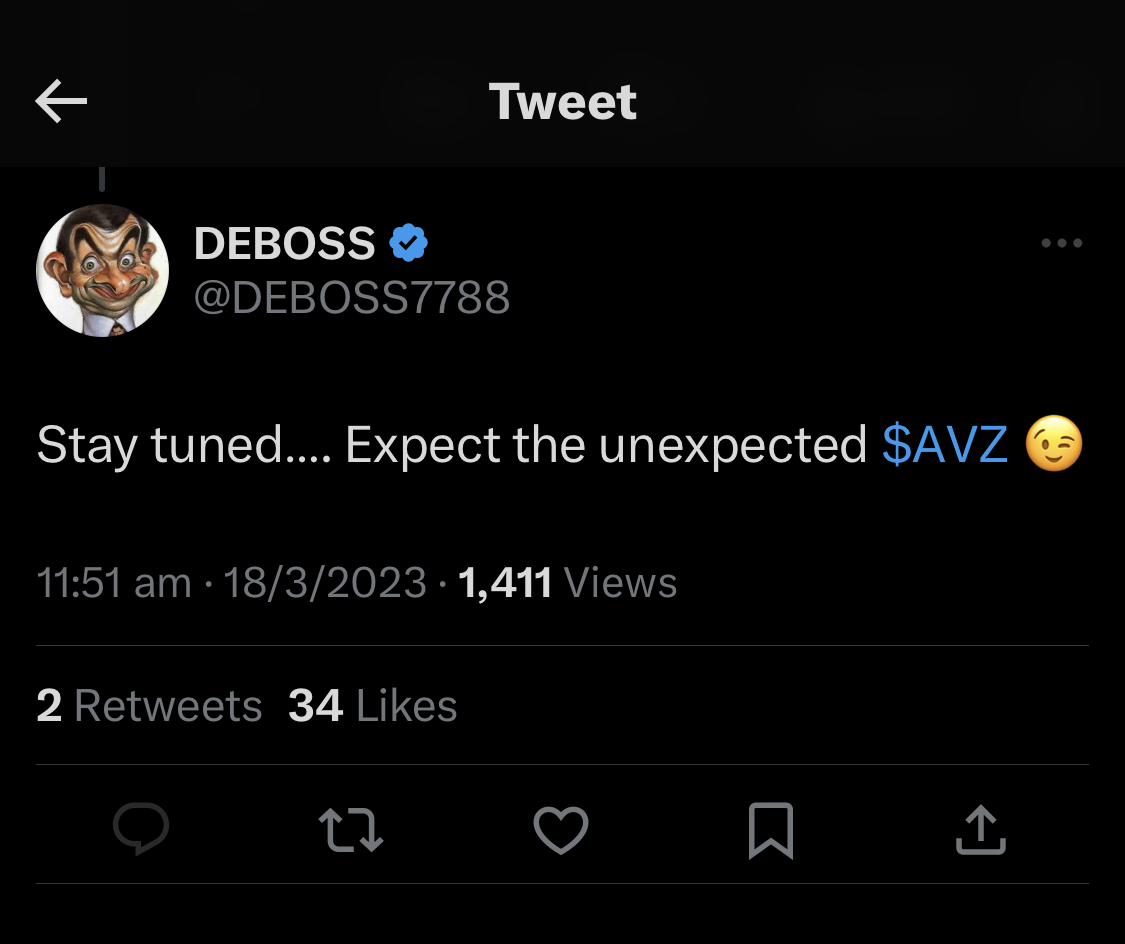
Task: Retweet this post using the retweet icon
Action: tap(350, 830)
